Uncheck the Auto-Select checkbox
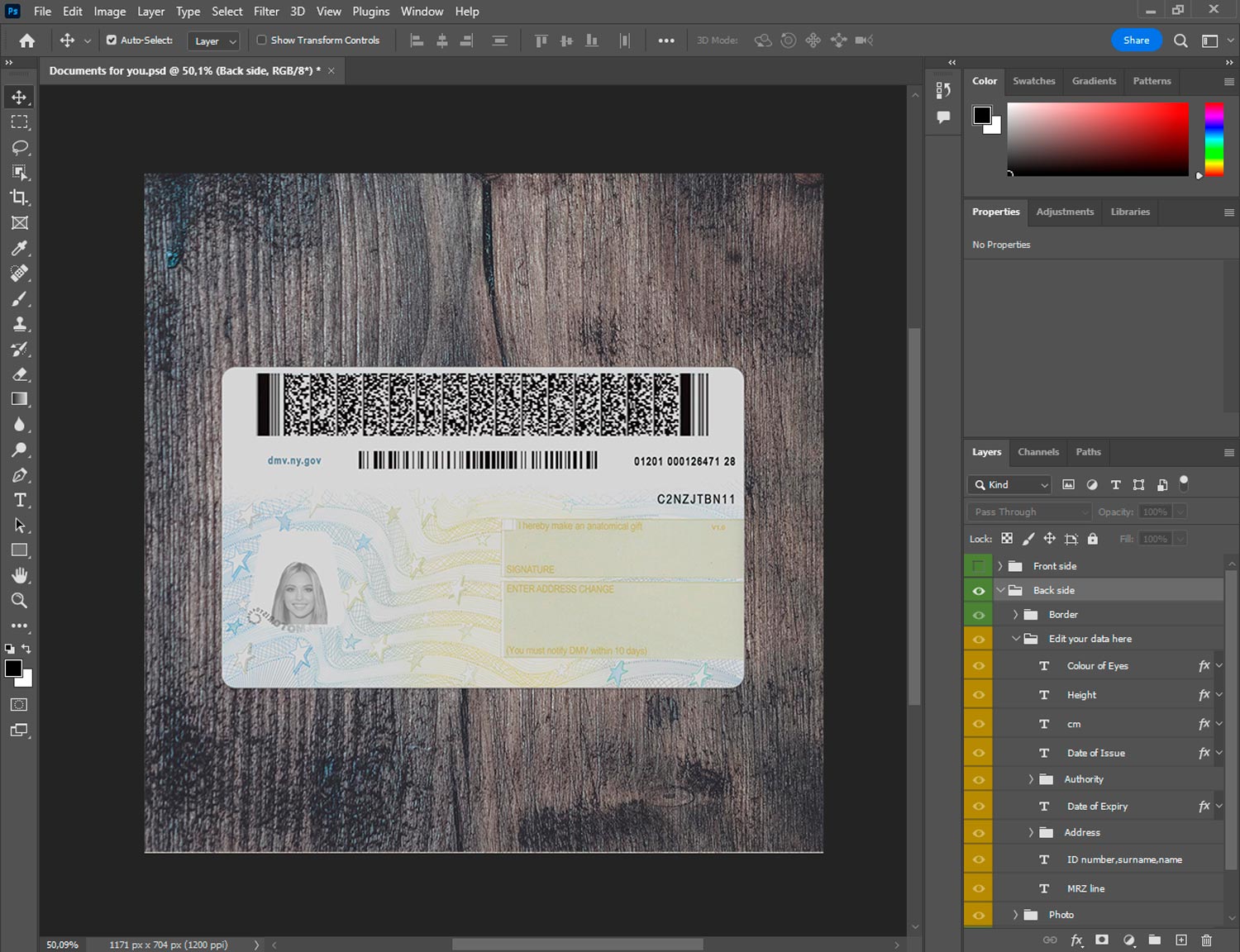1240x952 pixels. 112,40
